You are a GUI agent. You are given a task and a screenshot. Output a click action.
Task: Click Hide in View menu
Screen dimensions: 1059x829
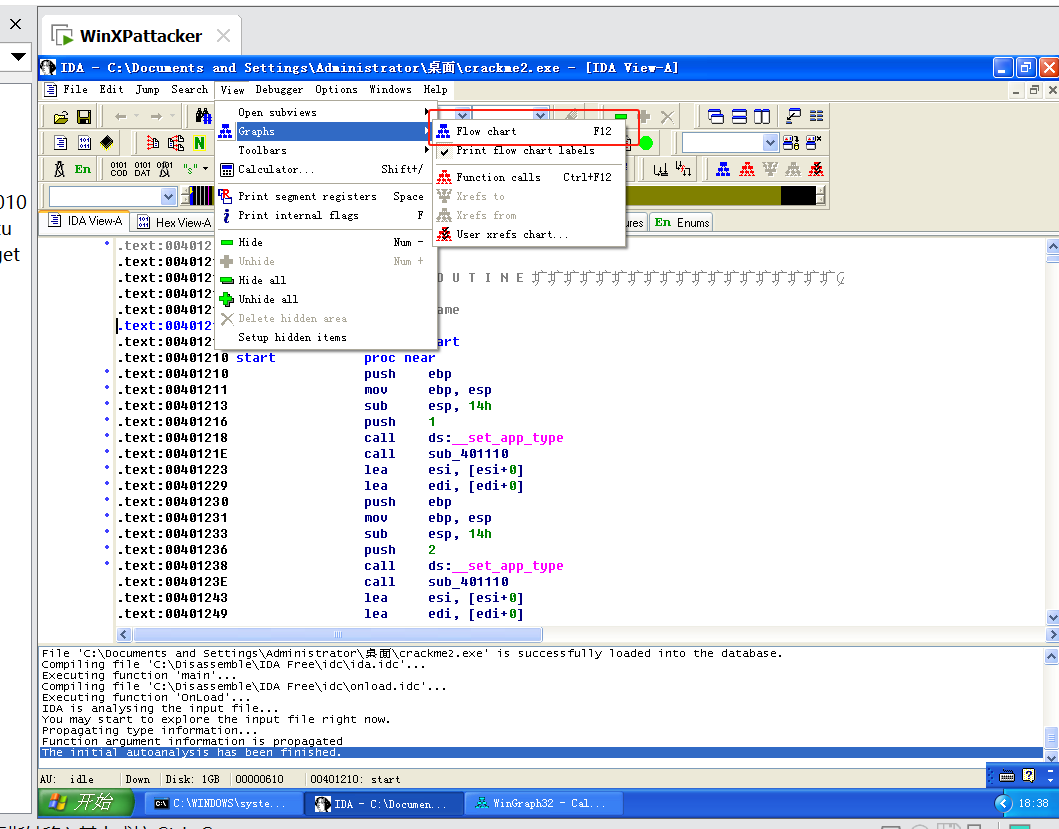click(x=327, y=242)
